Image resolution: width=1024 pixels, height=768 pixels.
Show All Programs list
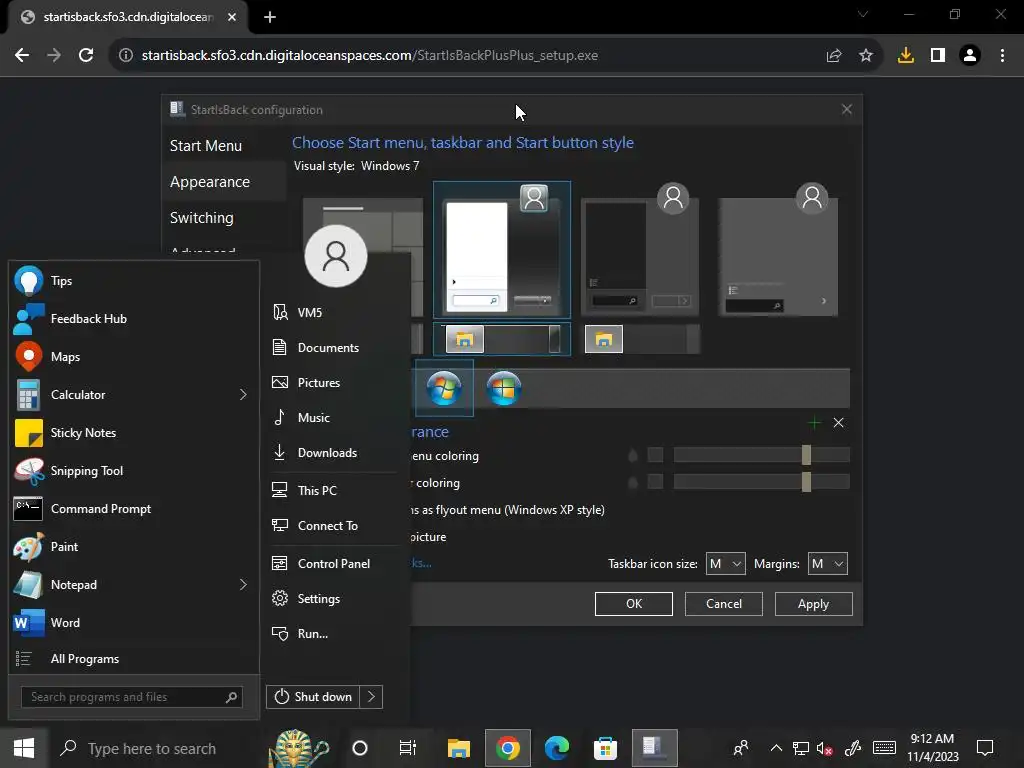coord(134,659)
